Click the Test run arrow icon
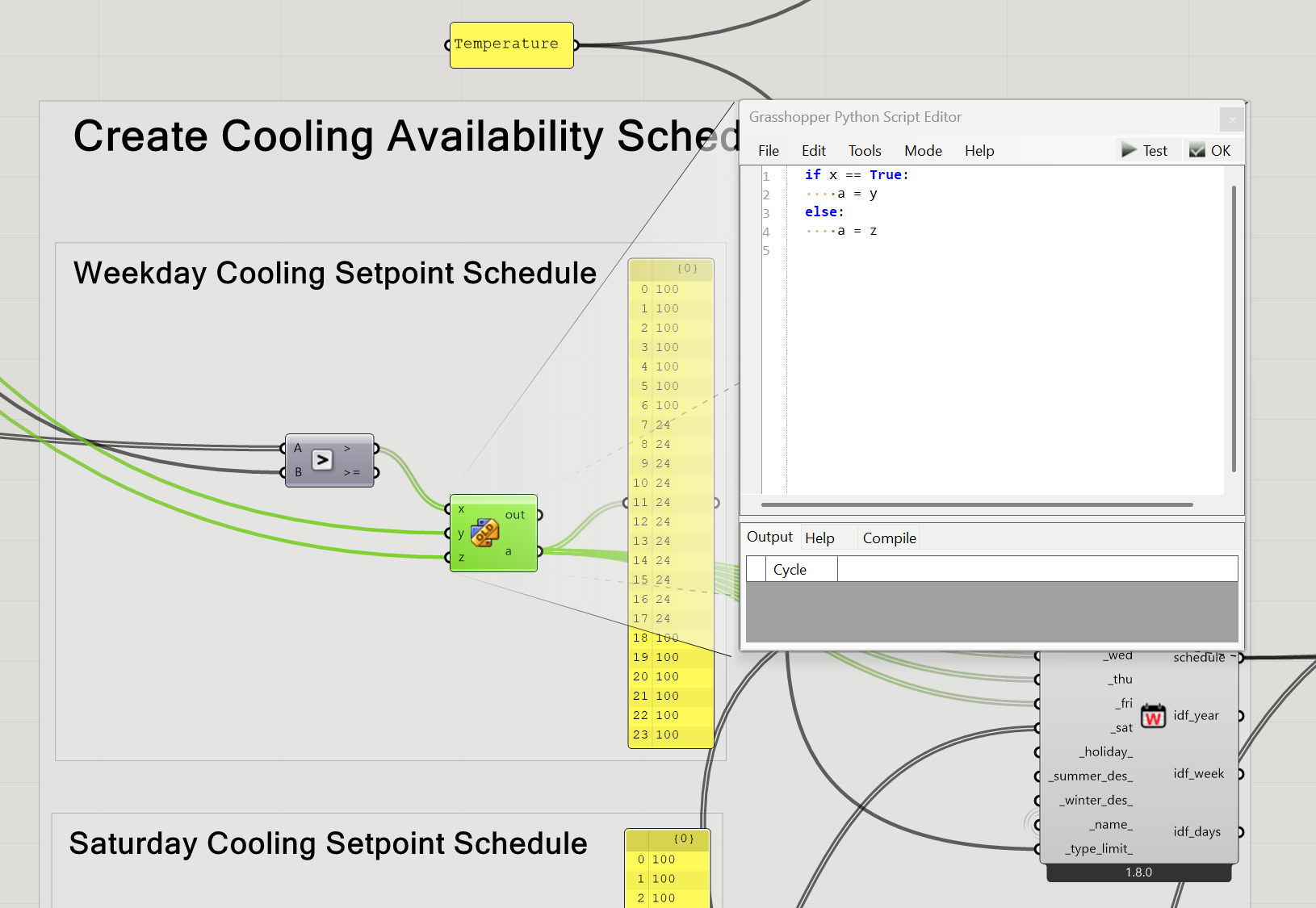This screenshot has width=1316, height=908. pyautogui.click(x=1129, y=150)
